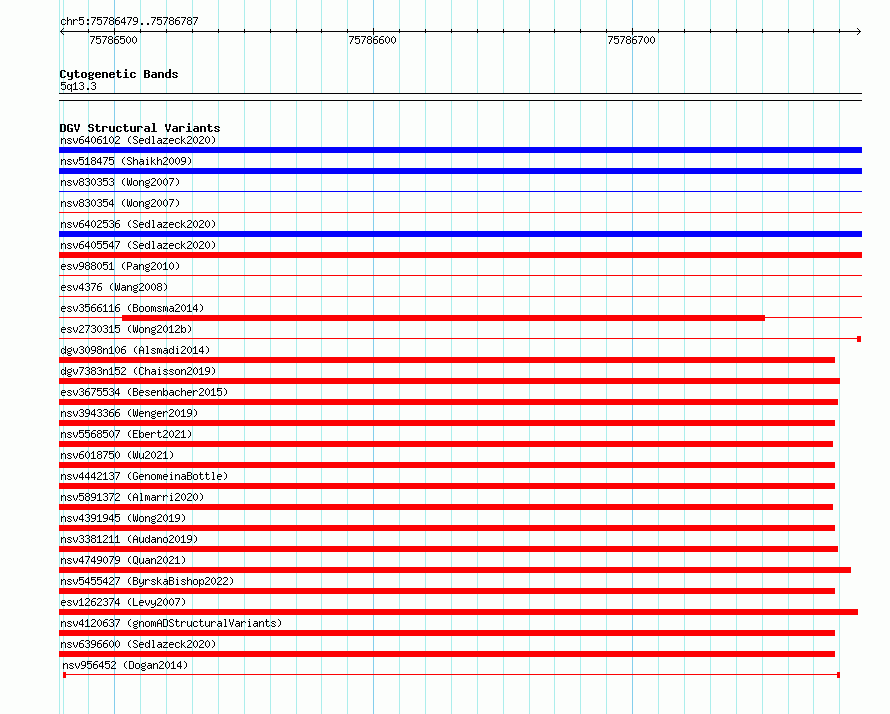Open variant esv2730315 (Wong2012b)
This screenshot has width=890, height=714.
pyautogui.click(x=126, y=329)
